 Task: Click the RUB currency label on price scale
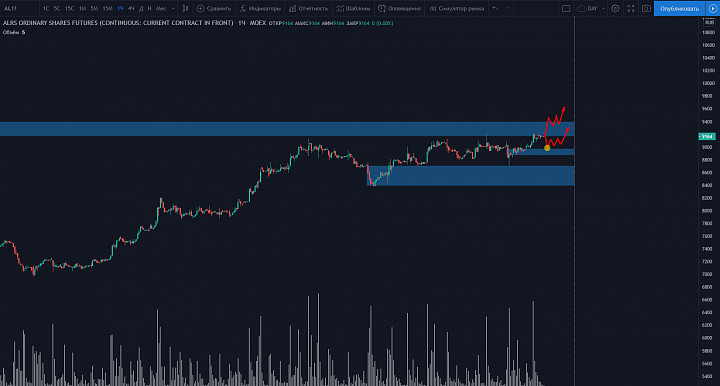tap(709, 22)
